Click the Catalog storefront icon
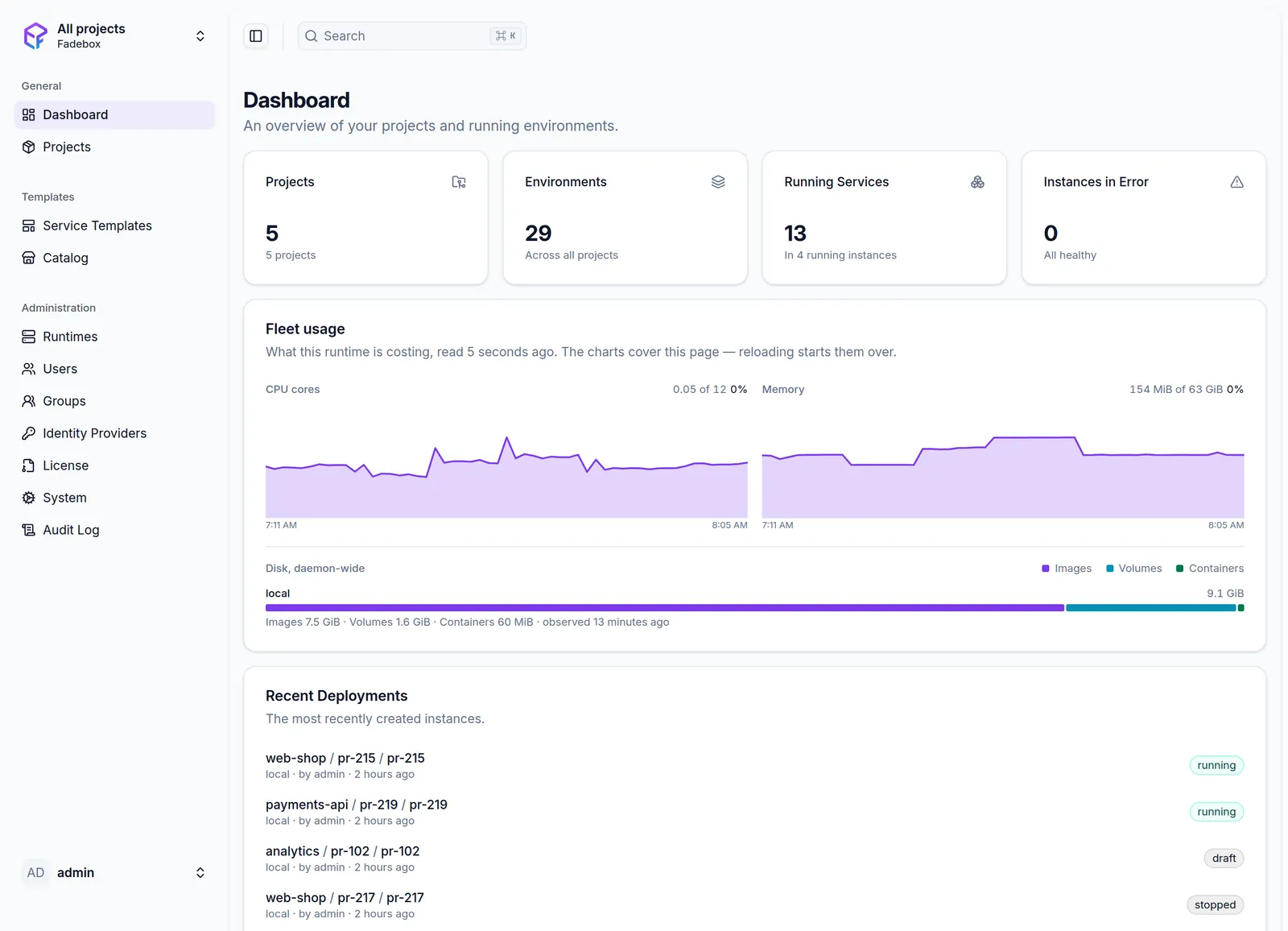The height and width of the screenshot is (931, 1288). (29, 258)
